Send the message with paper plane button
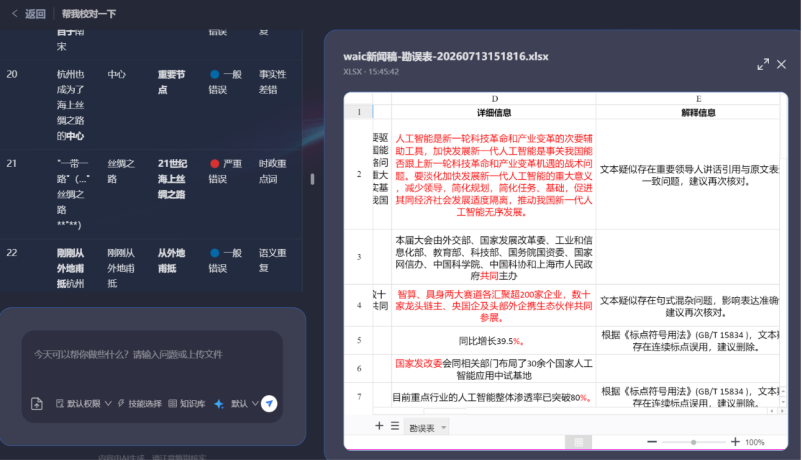Image resolution: width=802 pixels, height=460 pixels. click(x=269, y=404)
